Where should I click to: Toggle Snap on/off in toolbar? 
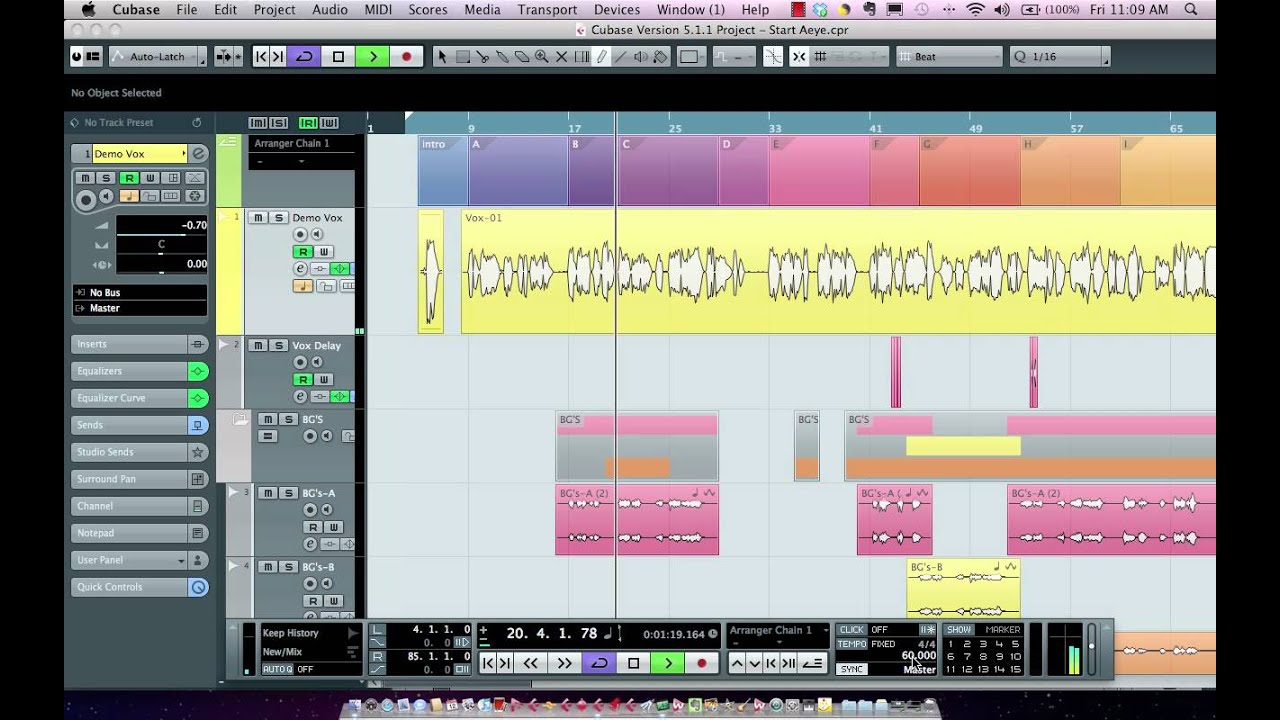(799, 57)
